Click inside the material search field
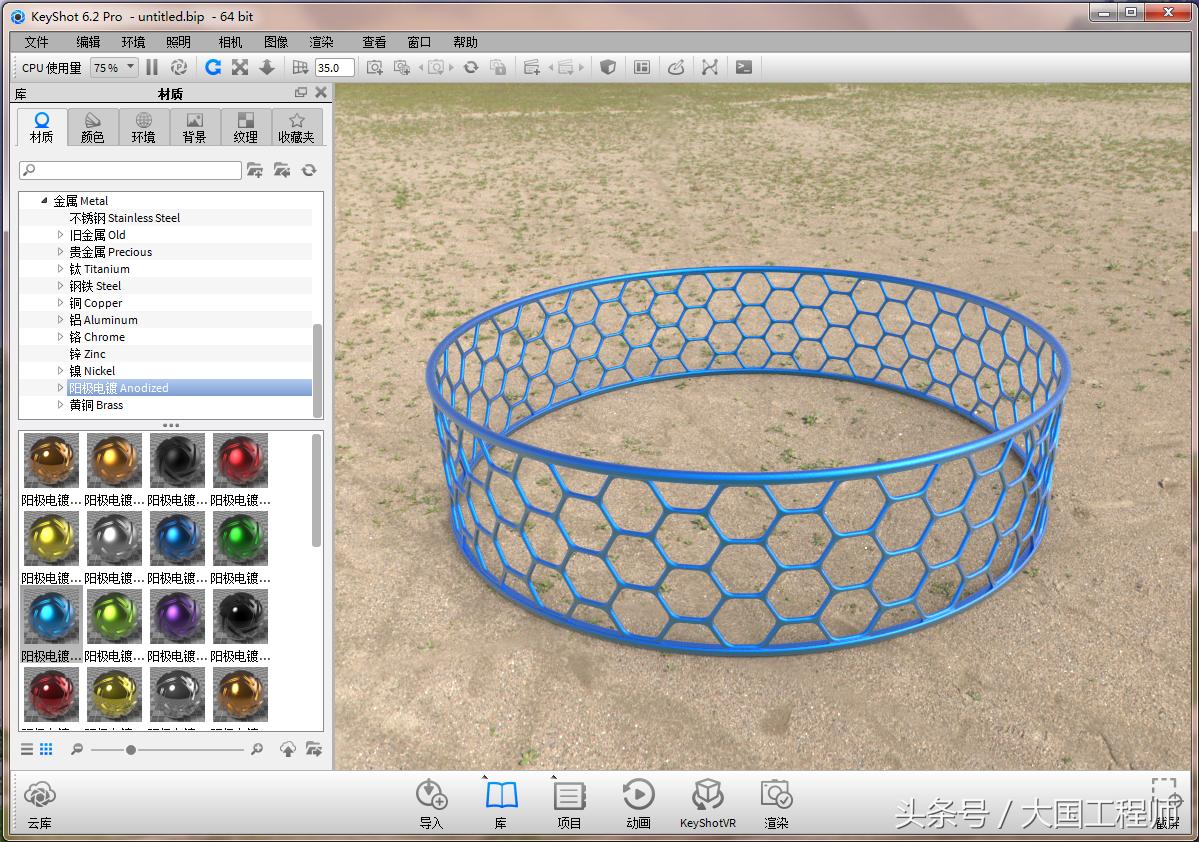Viewport: 1199px width, 842px height. coord(130,171)
